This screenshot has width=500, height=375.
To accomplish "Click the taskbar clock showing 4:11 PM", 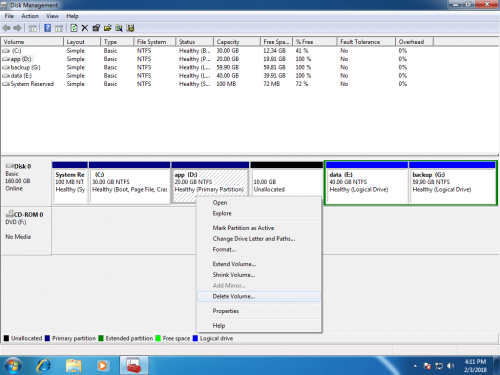I will (475, 366).
